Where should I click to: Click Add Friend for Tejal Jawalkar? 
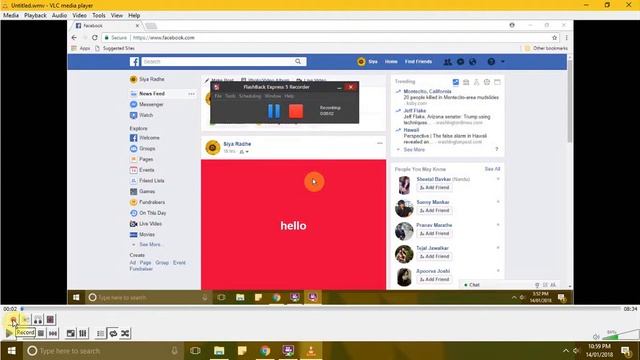[434, 256]
